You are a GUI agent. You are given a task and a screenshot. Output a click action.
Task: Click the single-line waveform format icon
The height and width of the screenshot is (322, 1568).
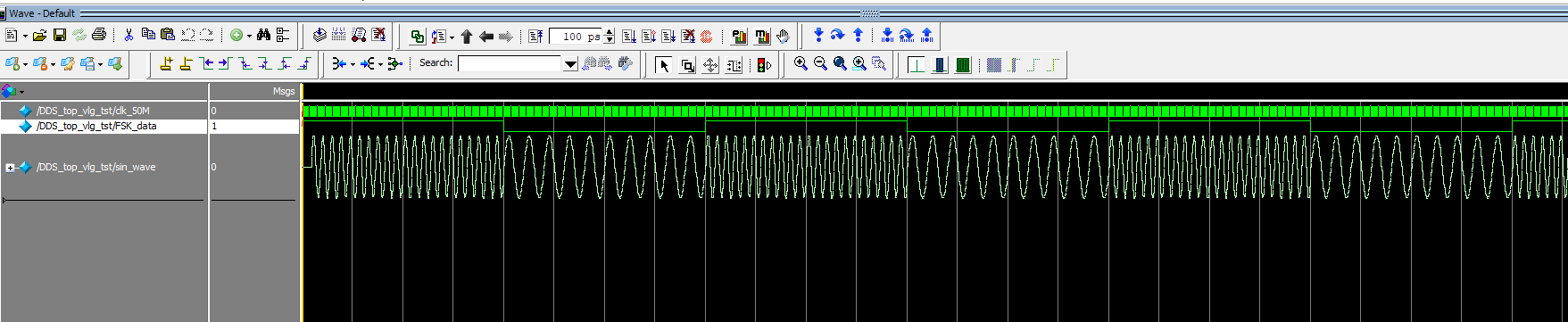coord(916,64)
